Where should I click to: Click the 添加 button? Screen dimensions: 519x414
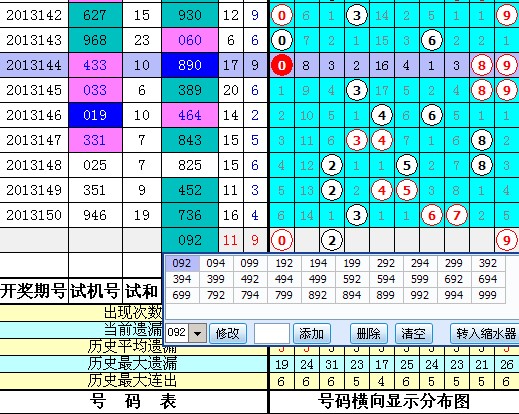(312, 333)
